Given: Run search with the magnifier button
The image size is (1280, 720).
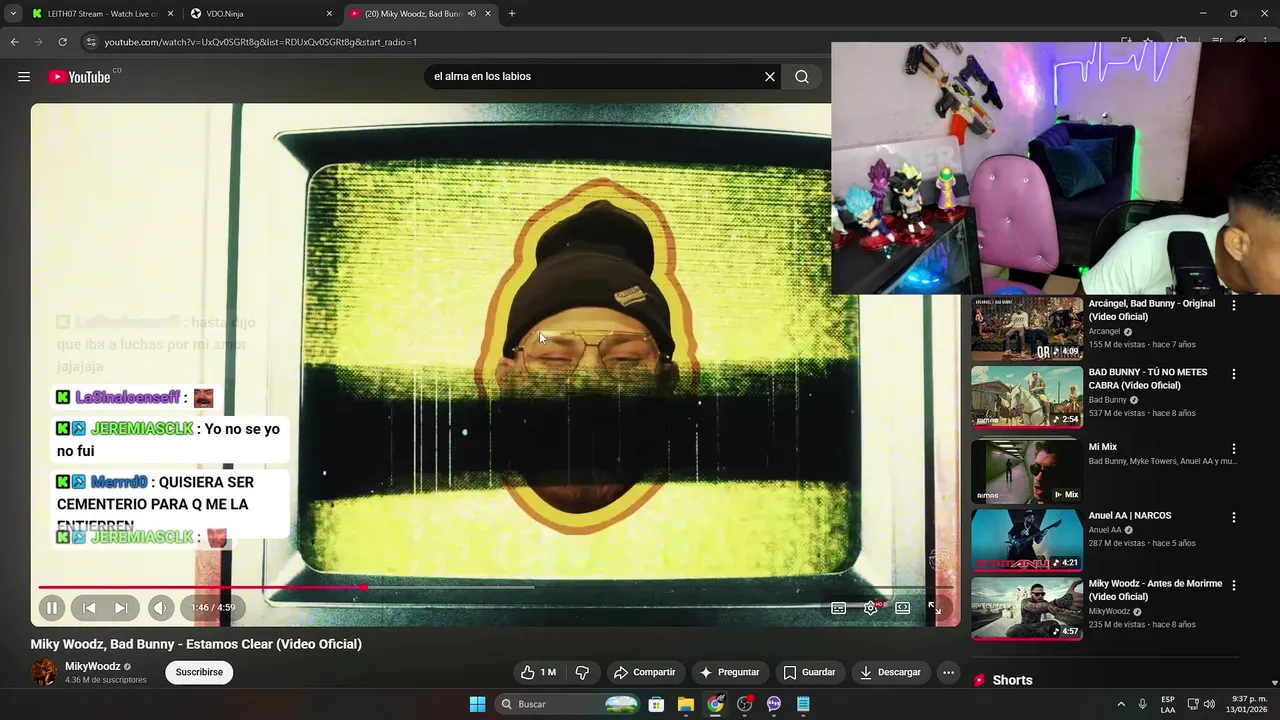Looking at the screenshot, I should pos(802,77).
